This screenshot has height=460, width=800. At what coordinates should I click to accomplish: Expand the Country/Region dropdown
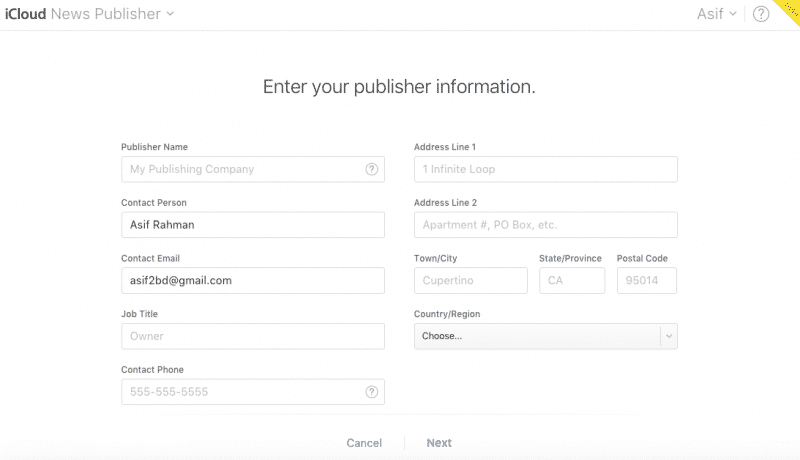point(545,336)
